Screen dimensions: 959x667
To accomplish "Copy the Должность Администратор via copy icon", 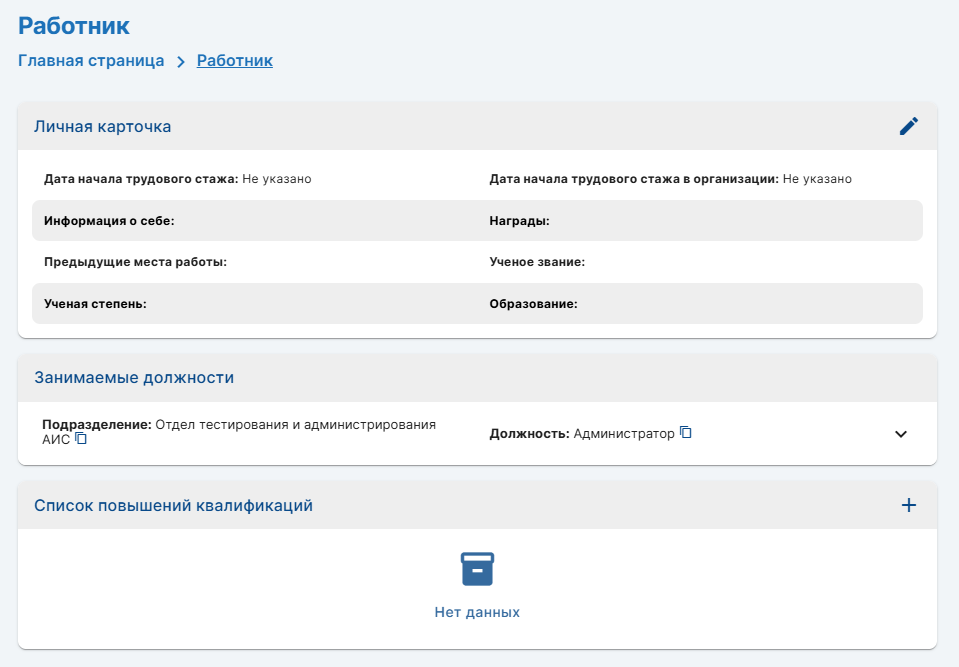I will tap(686, 432).
